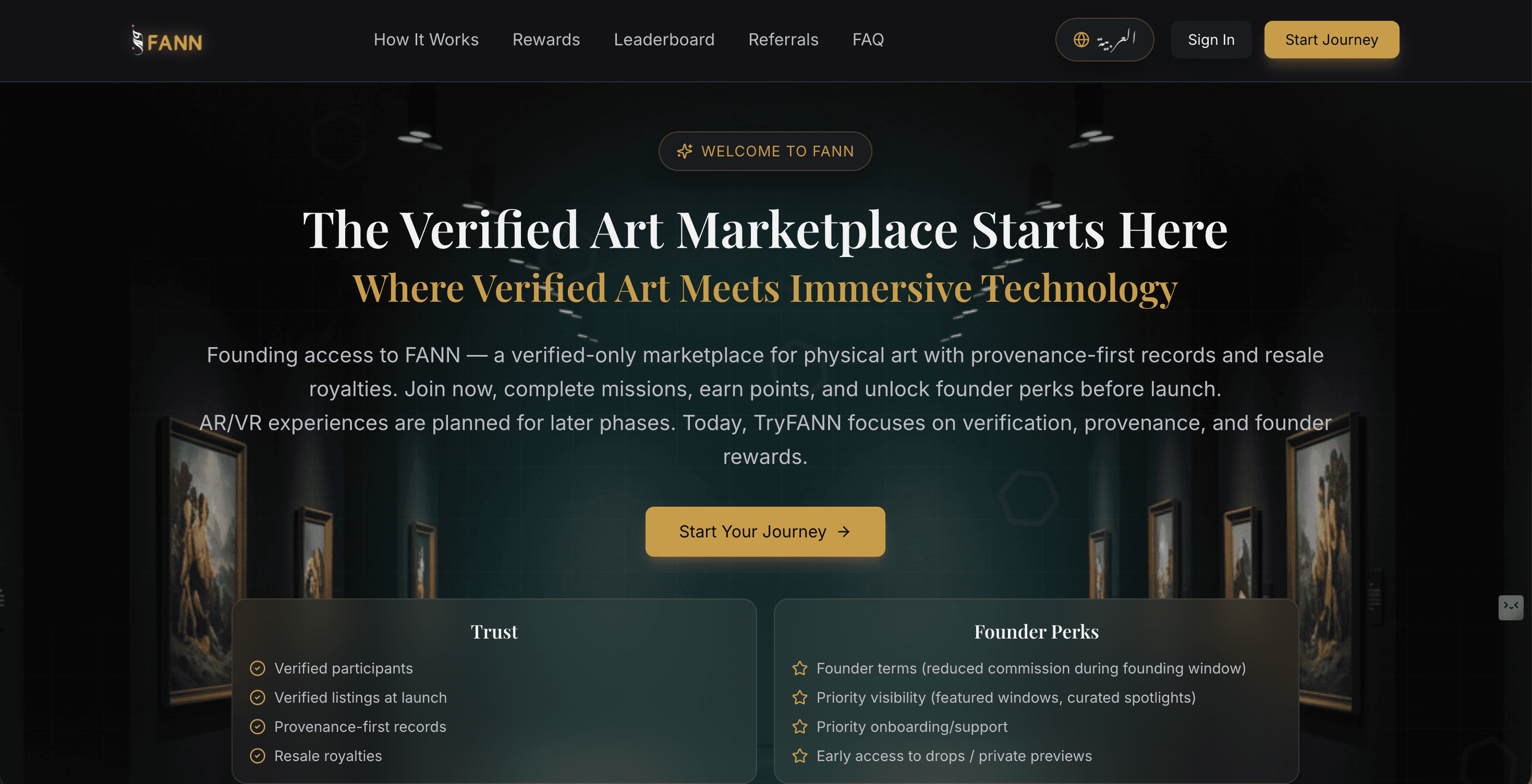
Task: Go to the Rewards section
Action: pyautogui.click(x=546, y=40)
